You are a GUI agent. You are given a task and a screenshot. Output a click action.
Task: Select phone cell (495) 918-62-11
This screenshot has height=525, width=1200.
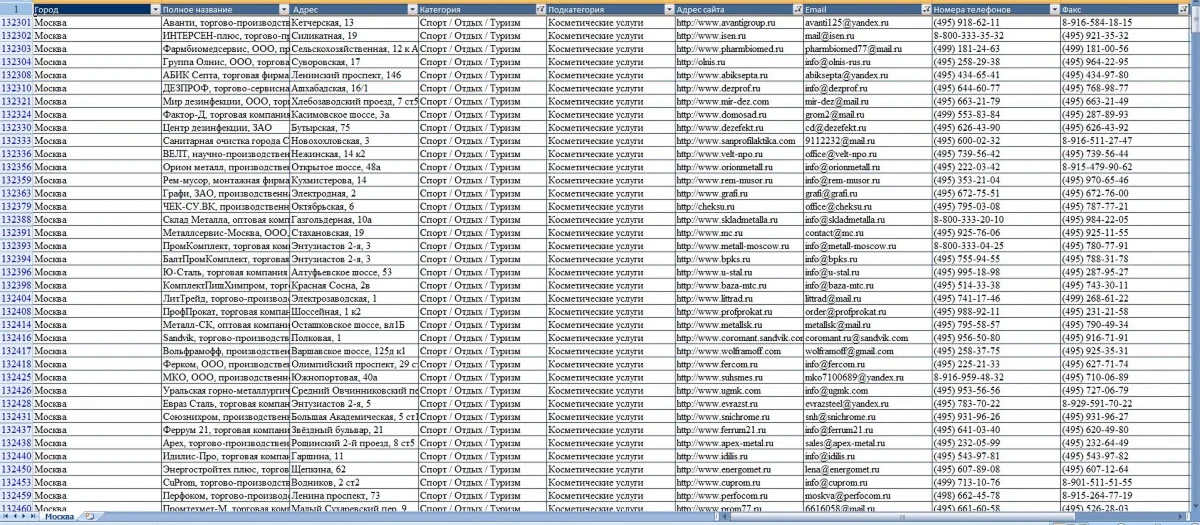(996, 22)
